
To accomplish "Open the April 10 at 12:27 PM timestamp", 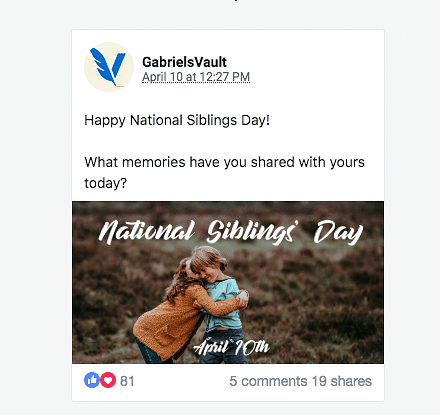I will pyautogui.click(x=196, y=77).
